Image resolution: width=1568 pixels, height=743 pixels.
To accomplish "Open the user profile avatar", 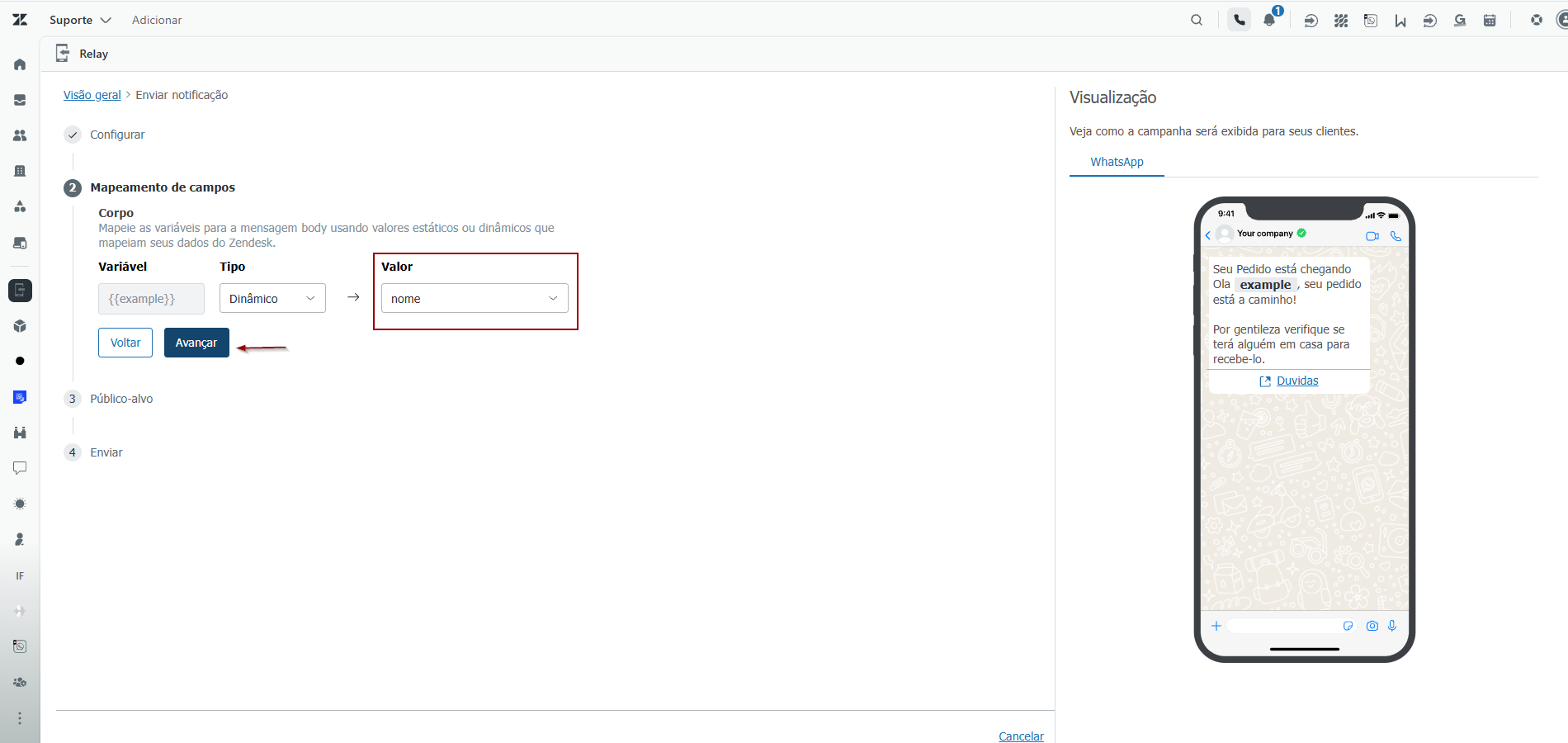I will tap(1561, 20).
